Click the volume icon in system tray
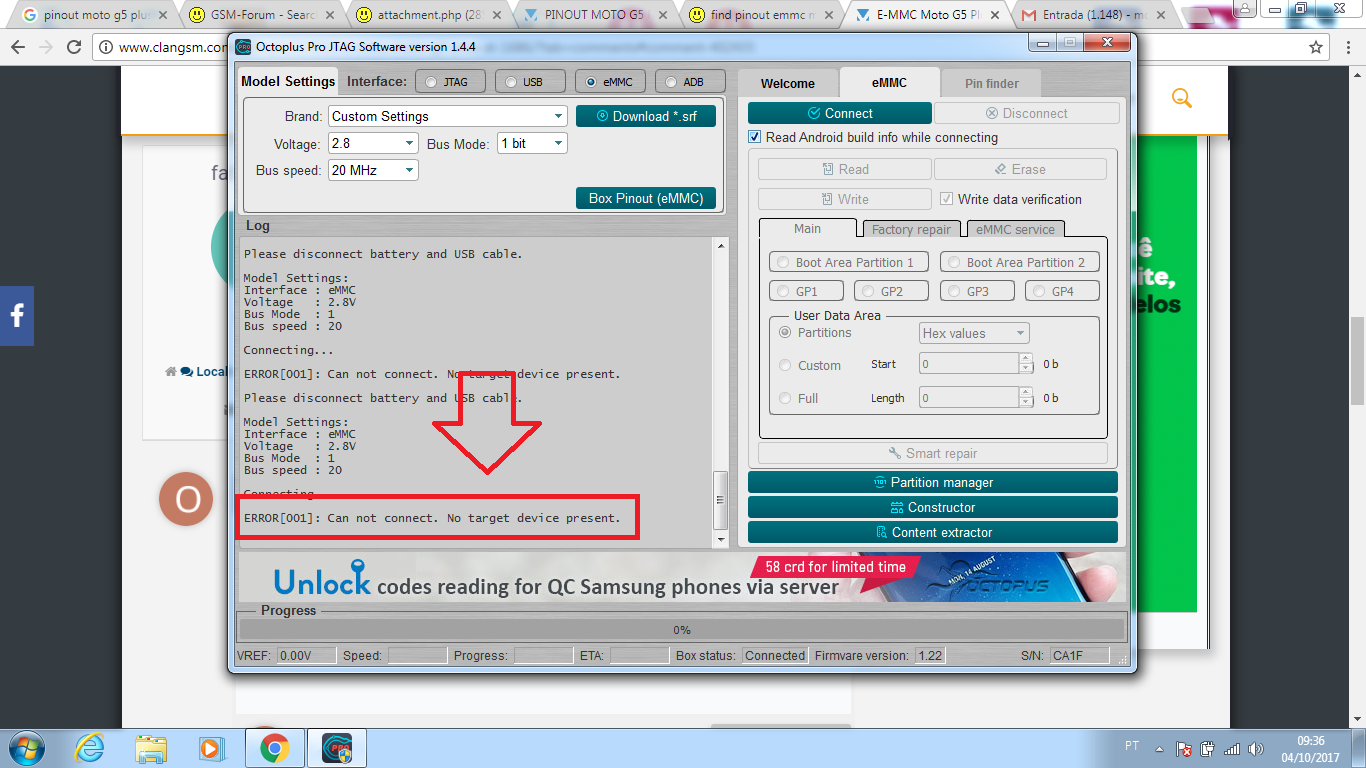Screen dimensions: 1366x768 1256,748
